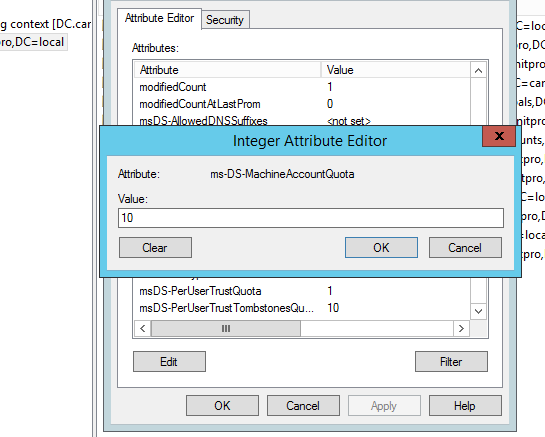Click the Value field containing 10
Viewport: 545px width, 437px height.
point(311,218)
